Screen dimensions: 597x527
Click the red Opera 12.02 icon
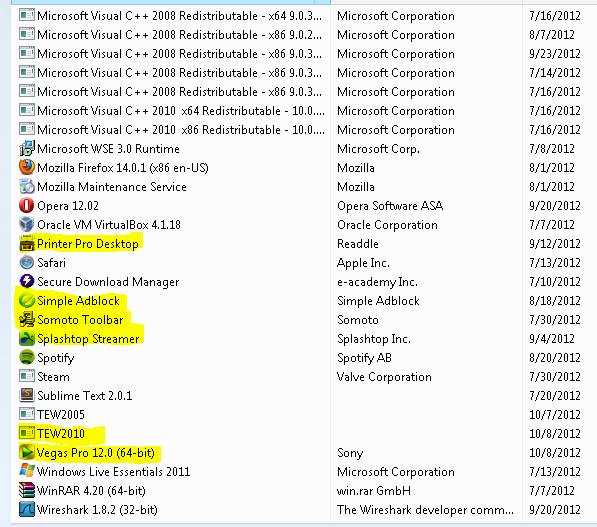(27, 205)
